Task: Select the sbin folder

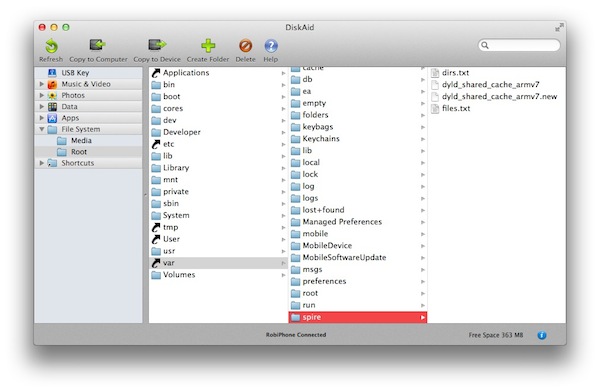Action: coord(218,204)
